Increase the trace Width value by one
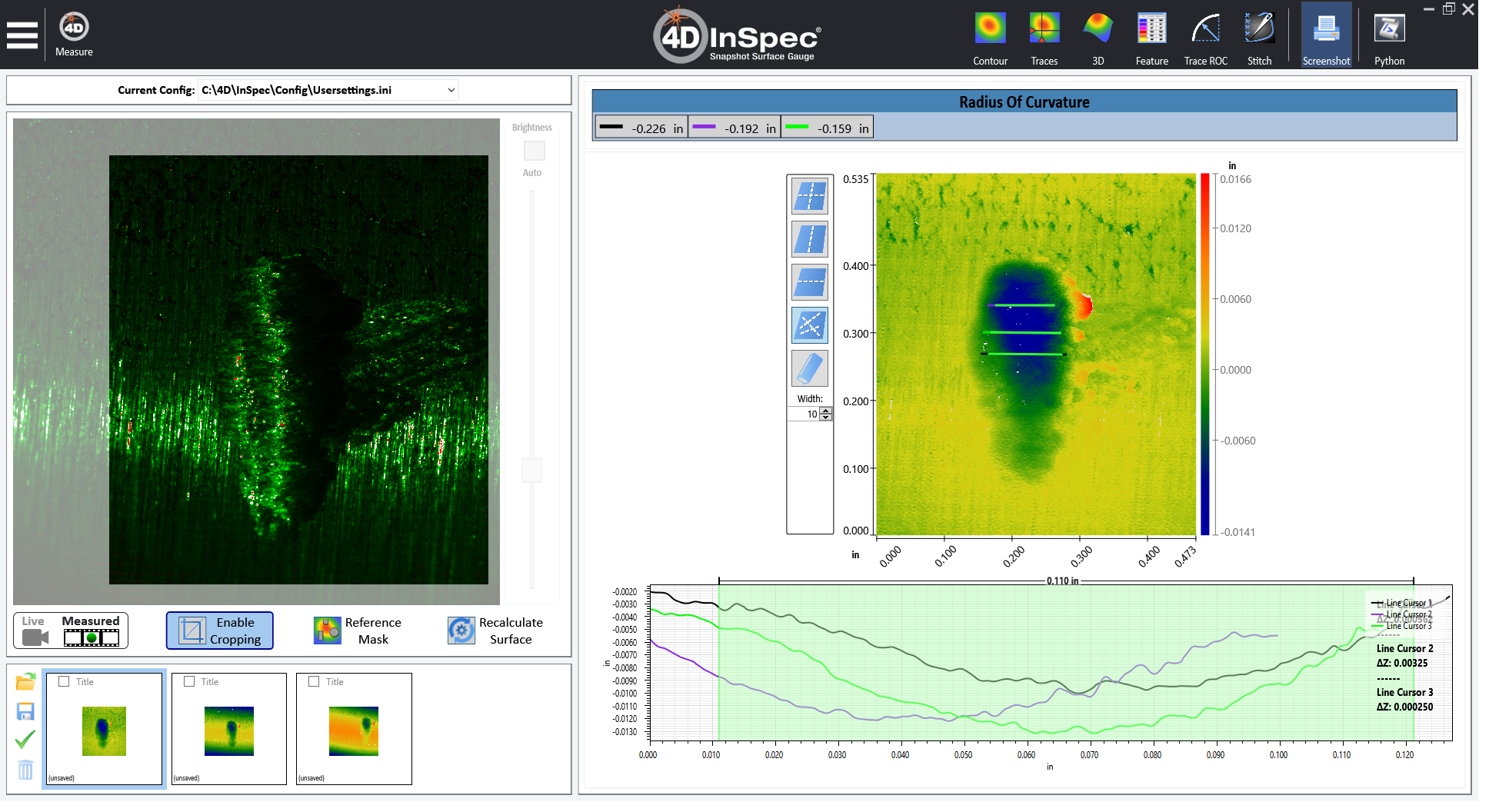This screenshot has height=812, width=1489. pyautogui.click(x=826, y=411)
